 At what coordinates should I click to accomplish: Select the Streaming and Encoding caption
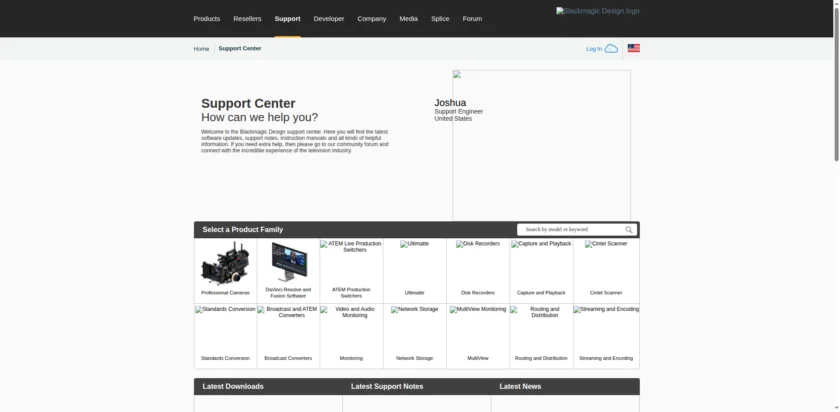point(606,358)
